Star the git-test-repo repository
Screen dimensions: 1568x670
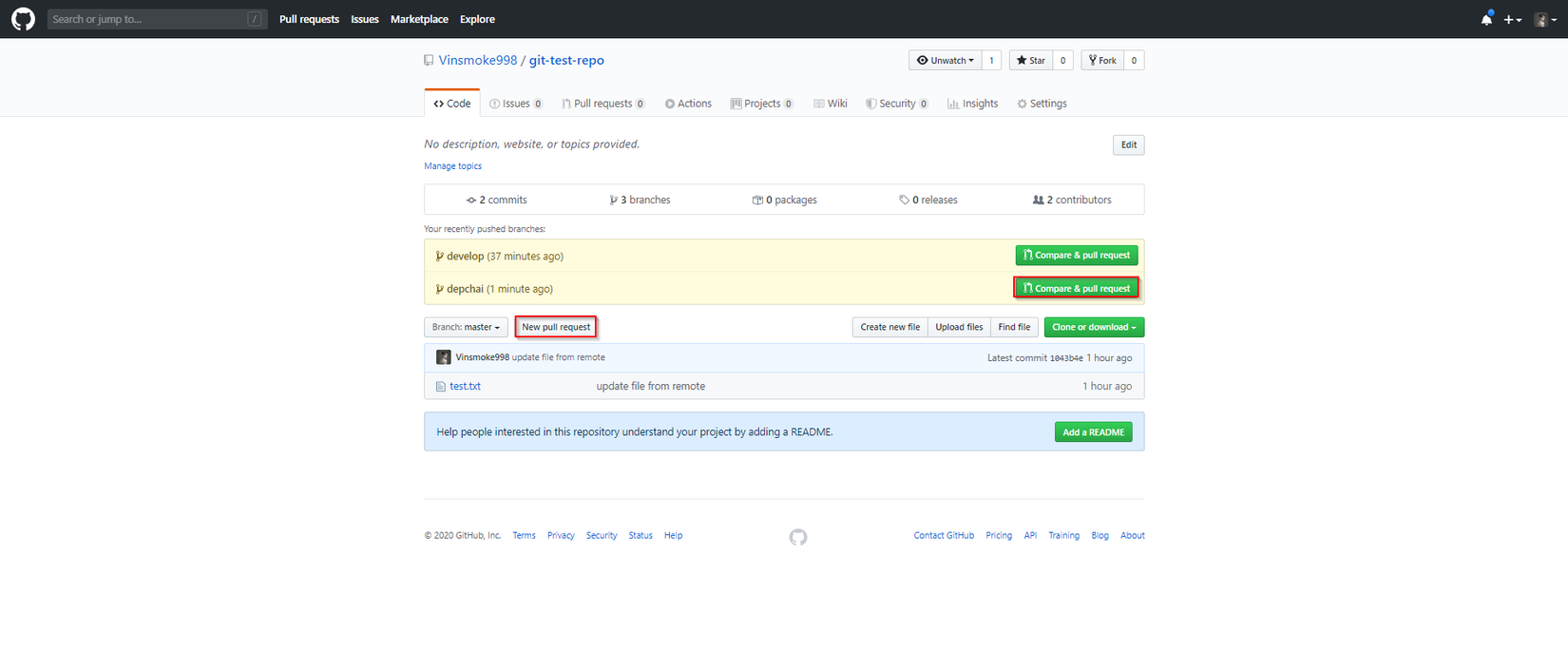1030,61
